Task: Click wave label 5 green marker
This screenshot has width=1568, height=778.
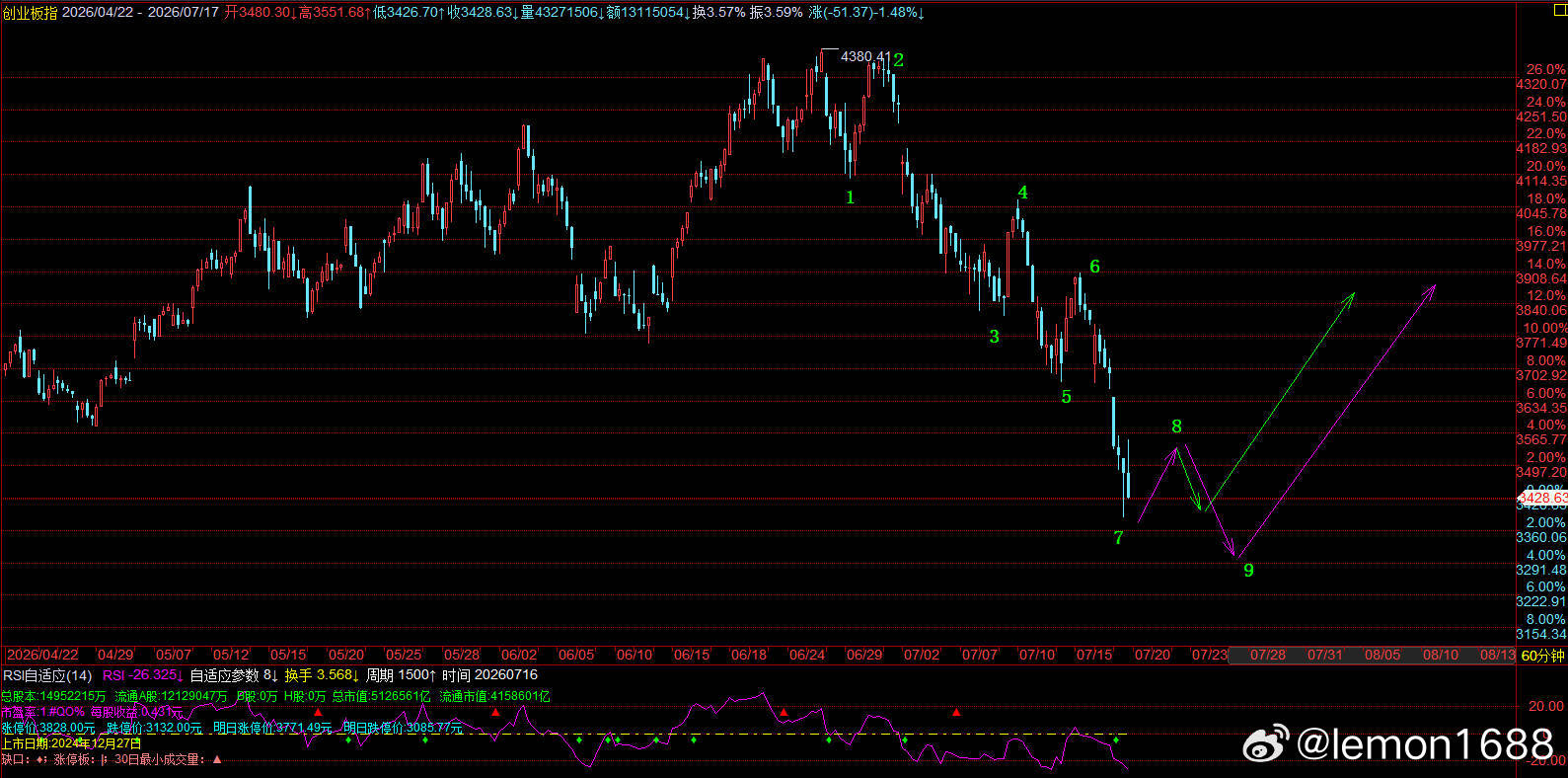Action: pos(1066,397)
